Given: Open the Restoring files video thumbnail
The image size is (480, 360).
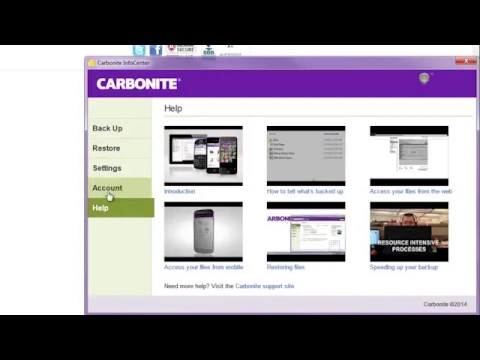Looking at the screenshot, I should coord(306,232).
